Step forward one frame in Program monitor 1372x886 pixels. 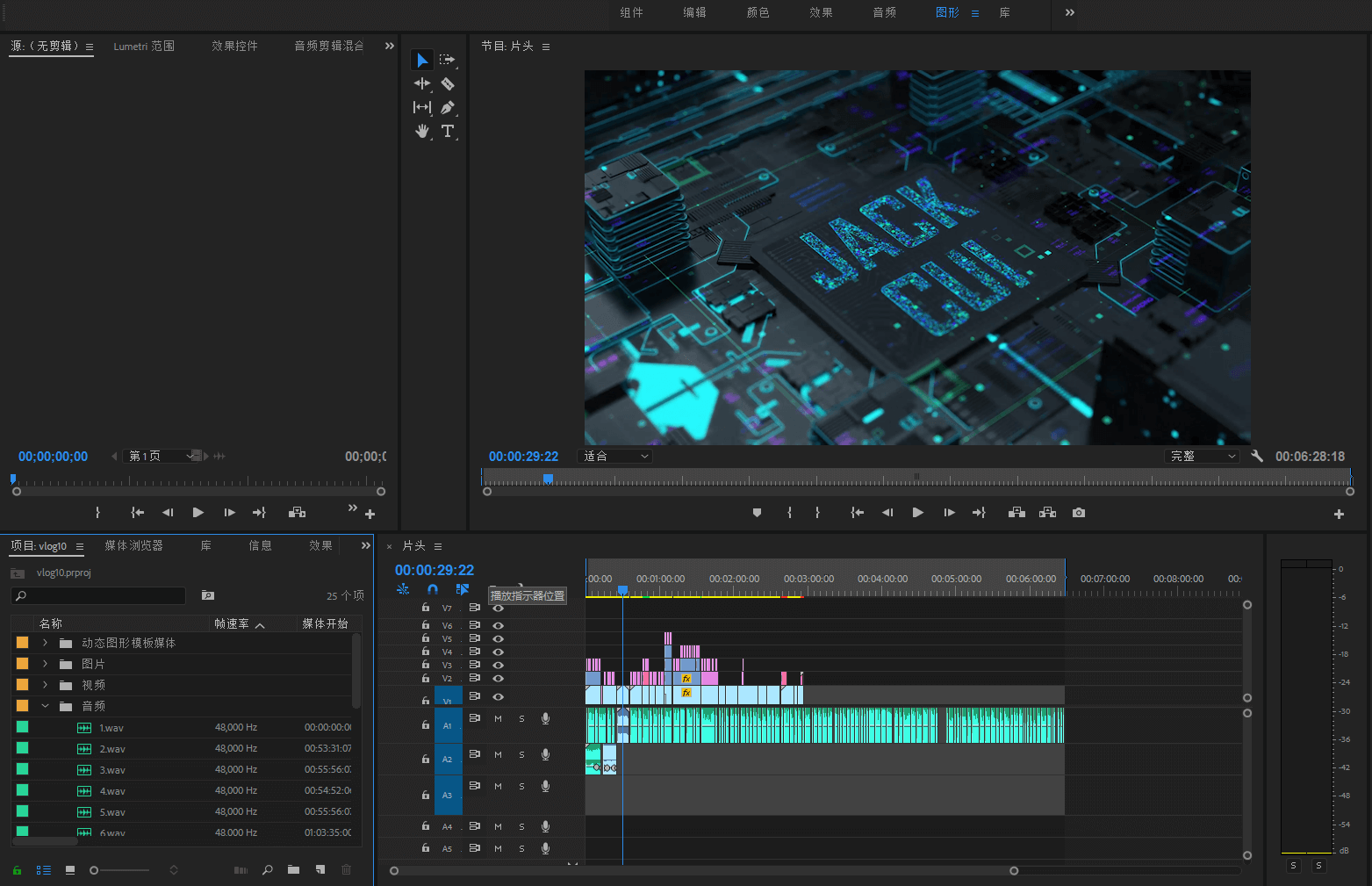pyautogui.click(x=949, y=513)
